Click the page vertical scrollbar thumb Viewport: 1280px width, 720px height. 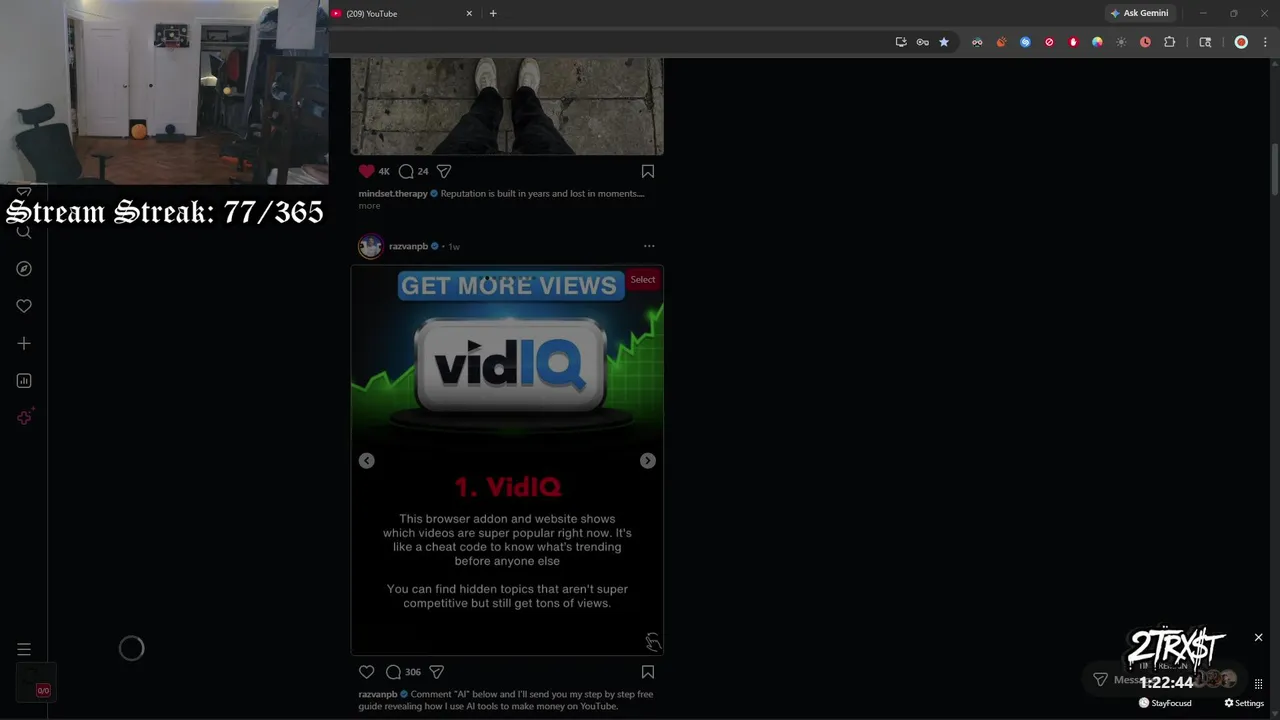click(1275, 170)
